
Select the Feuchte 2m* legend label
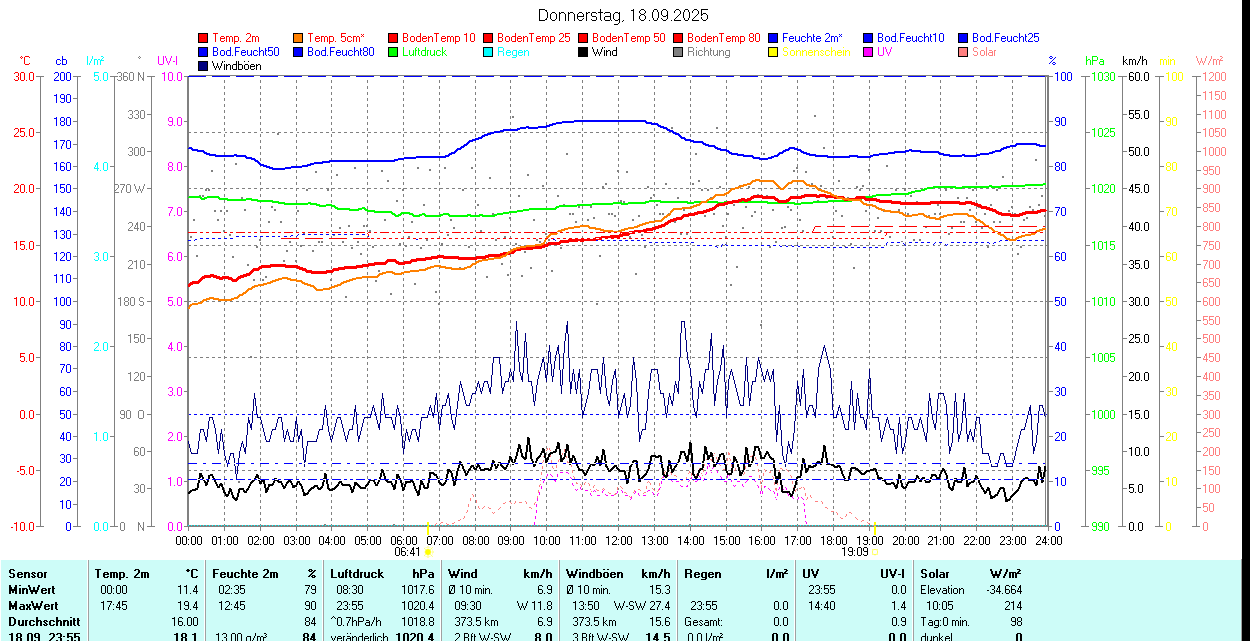point(812,38)
